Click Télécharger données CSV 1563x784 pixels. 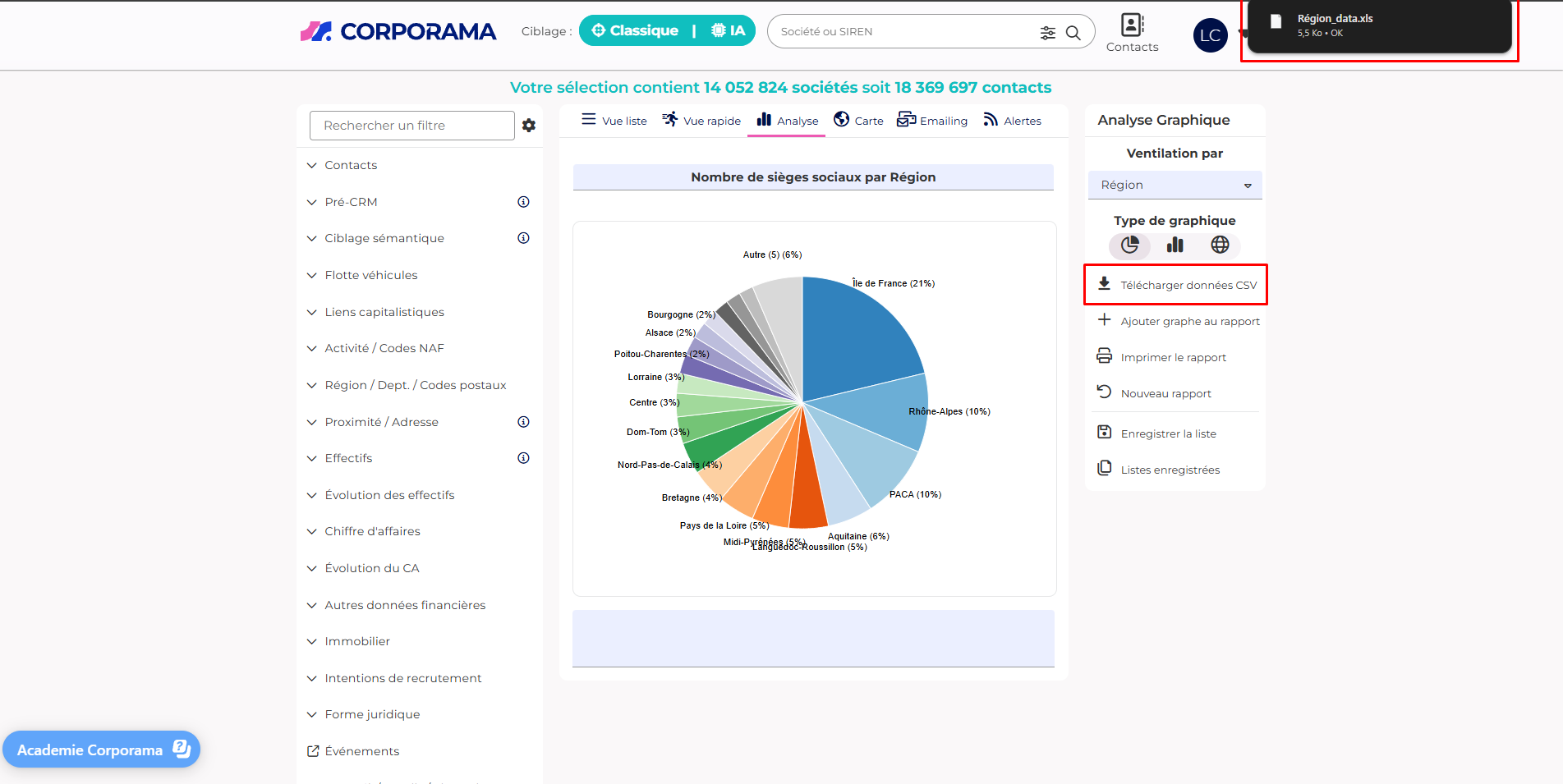click(1177, 285)
